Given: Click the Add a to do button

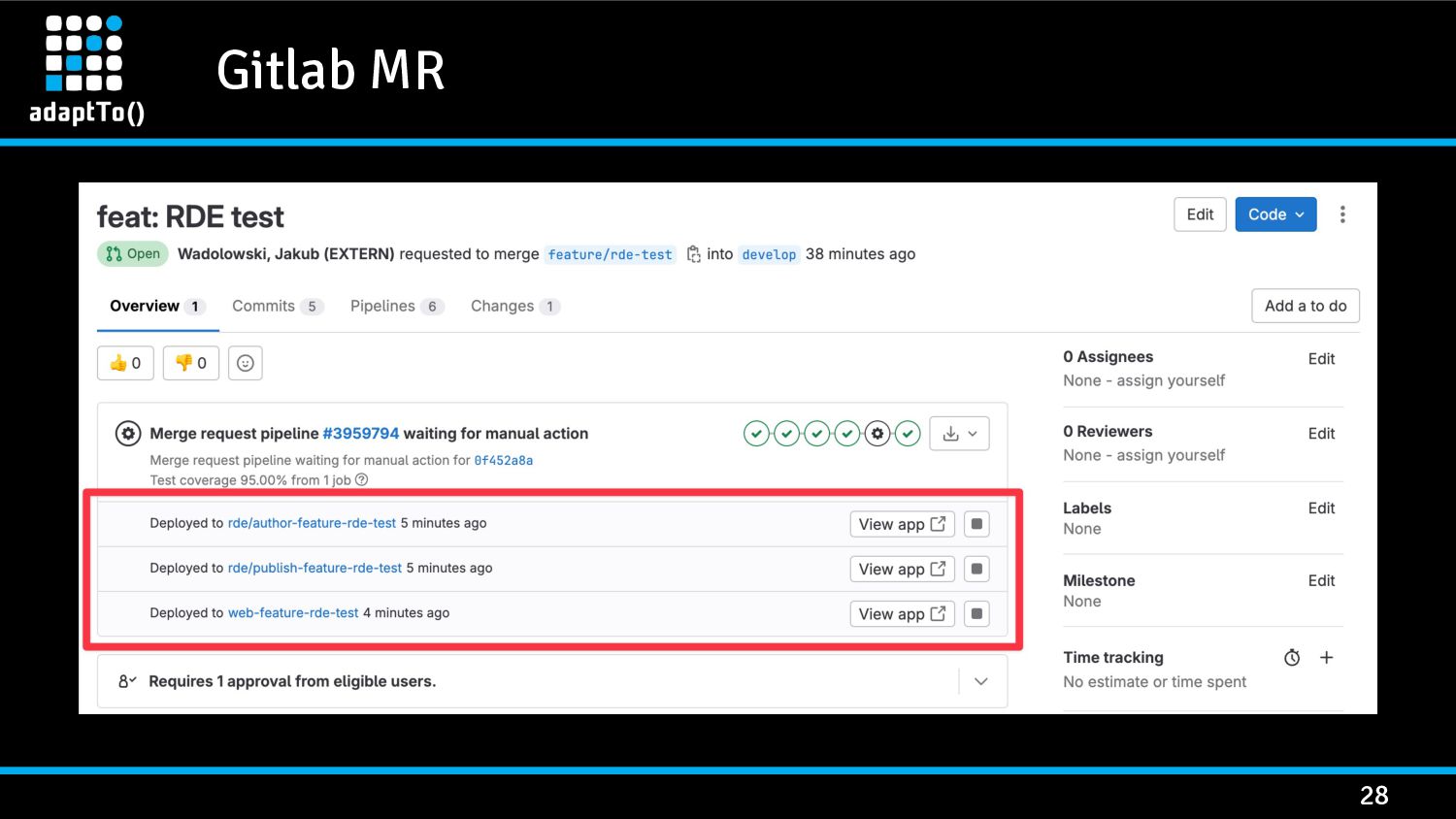Looking at the screenshot, I should pos(1306,306).
